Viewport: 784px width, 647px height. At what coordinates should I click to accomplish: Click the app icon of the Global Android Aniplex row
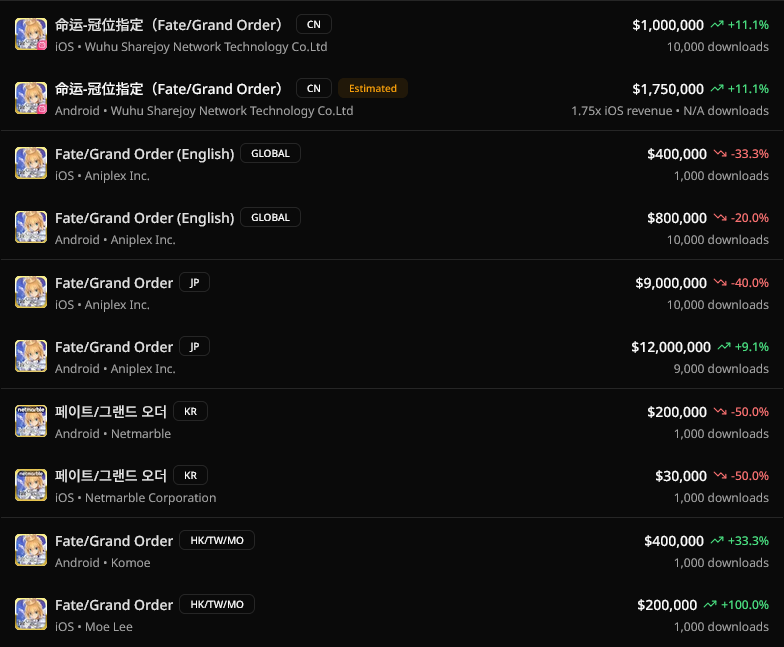tap(31, 227)
